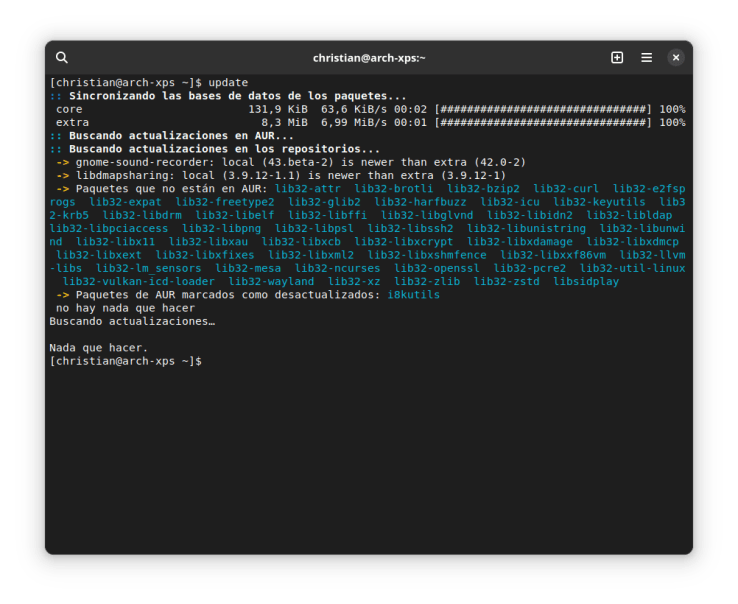The image size is (738, 604).
Task: Click package name lib32-vulkan-icd-loader
Action: [138, 282]
